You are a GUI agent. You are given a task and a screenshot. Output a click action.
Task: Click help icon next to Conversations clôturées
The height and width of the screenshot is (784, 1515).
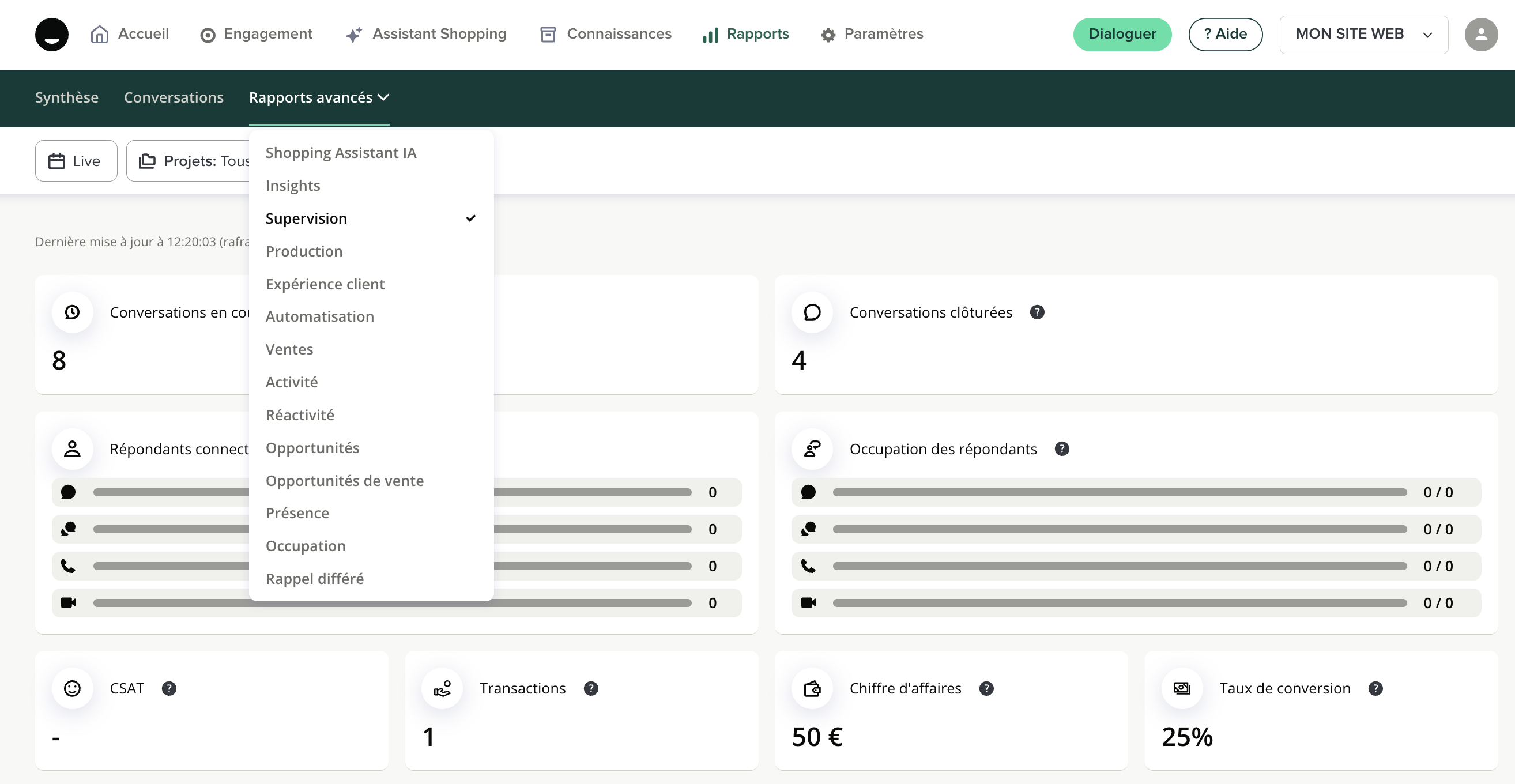[x=1037, y=312]
